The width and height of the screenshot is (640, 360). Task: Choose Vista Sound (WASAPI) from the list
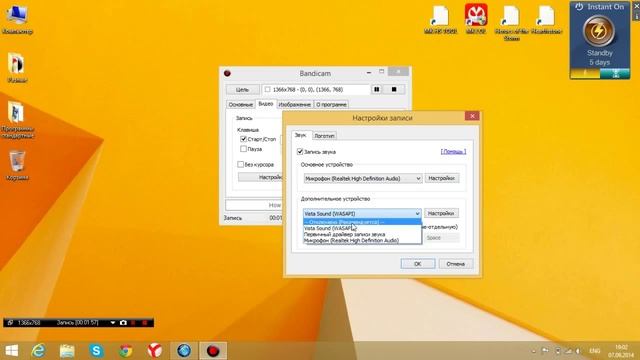362,228
